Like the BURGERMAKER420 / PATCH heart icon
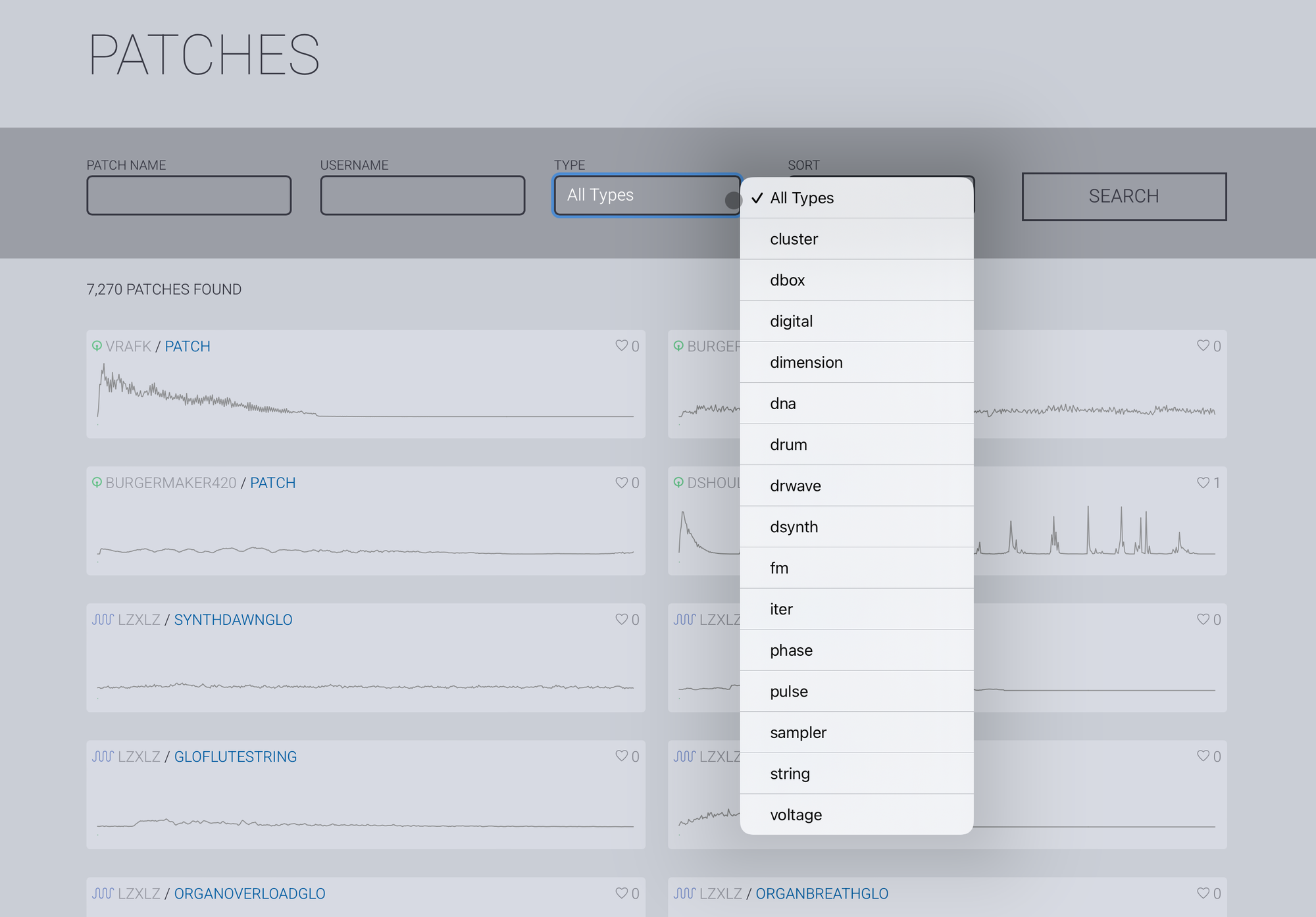 [x=621, y=482]
